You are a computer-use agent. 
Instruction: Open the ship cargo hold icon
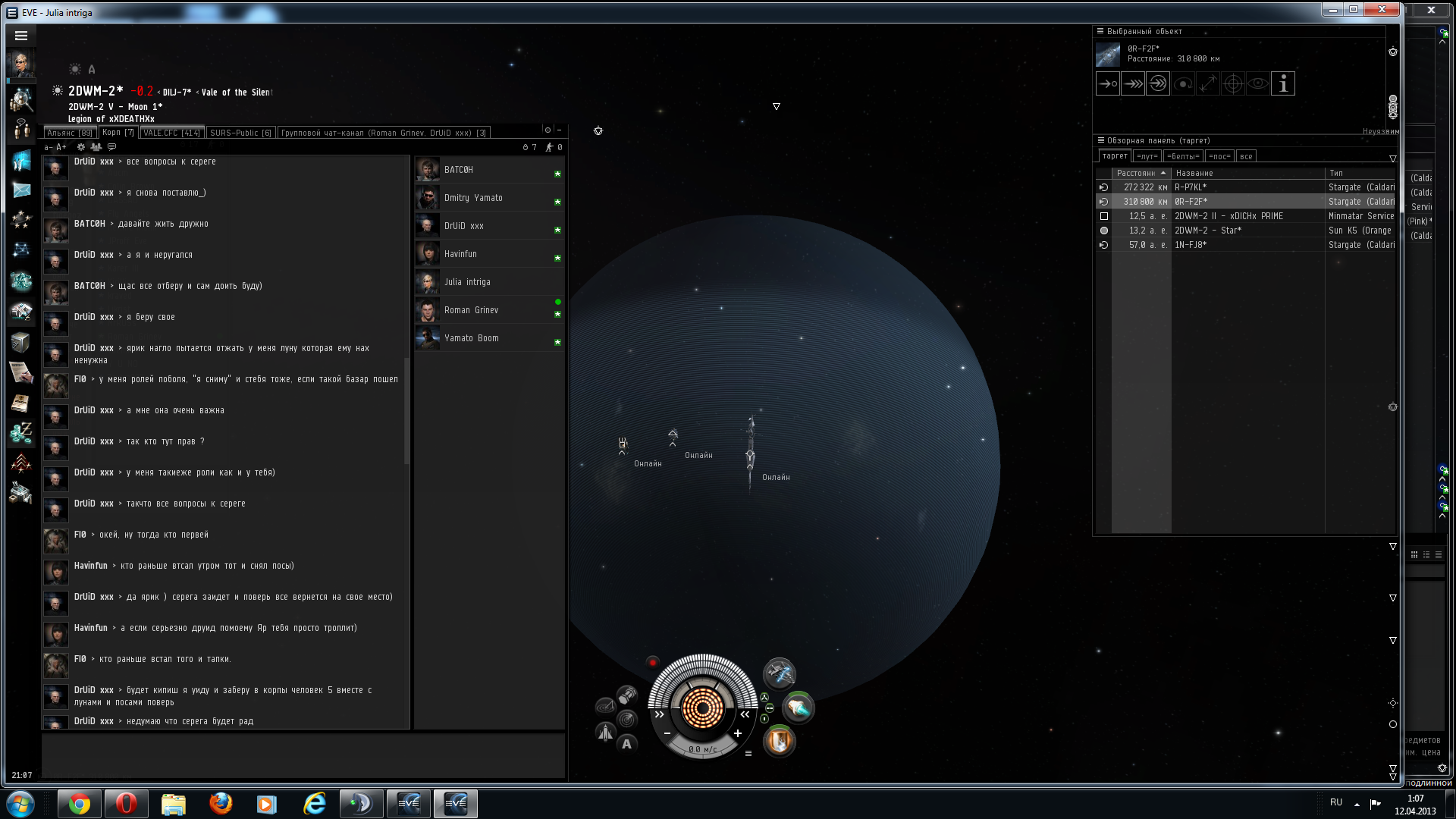[627, 695]
